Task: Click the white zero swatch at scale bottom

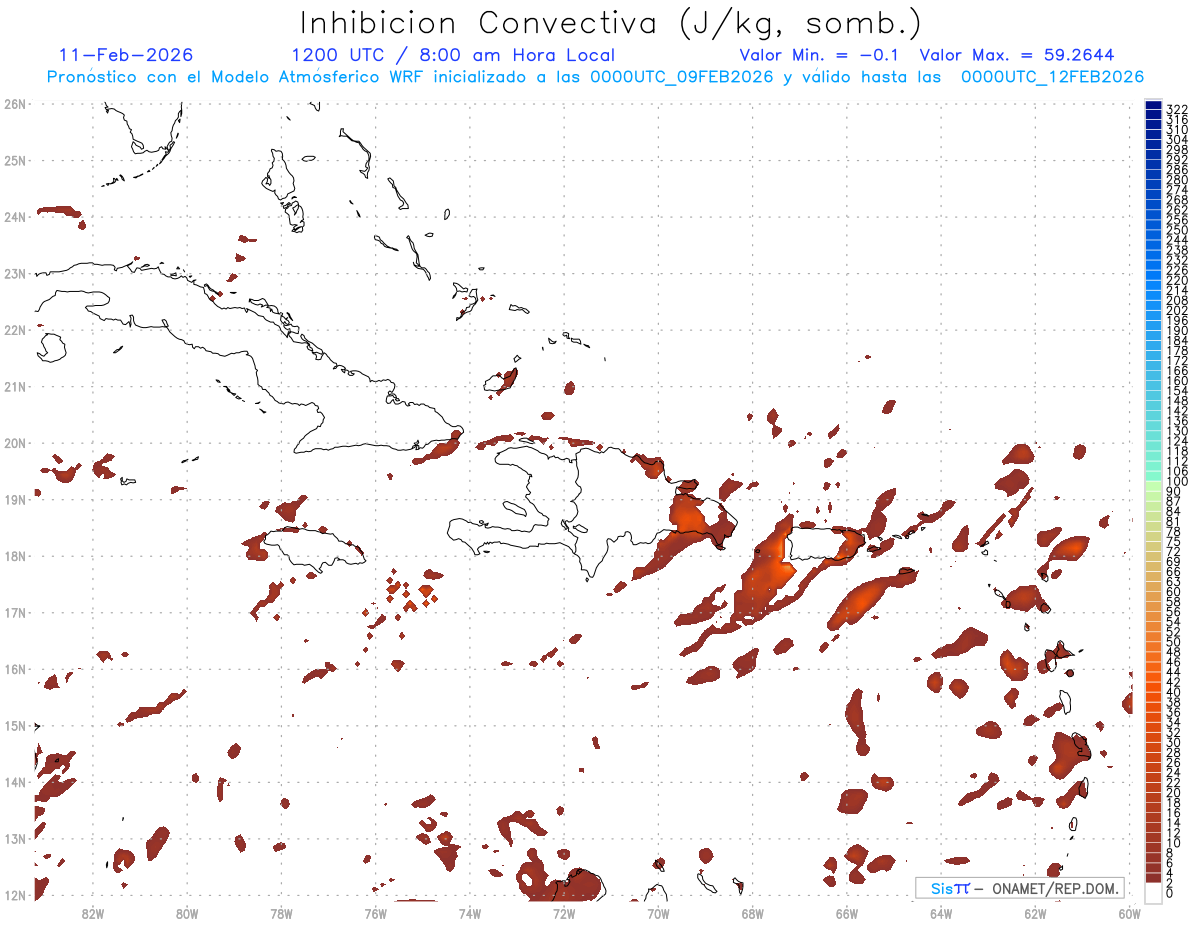Action: (x=1153, y=891)
